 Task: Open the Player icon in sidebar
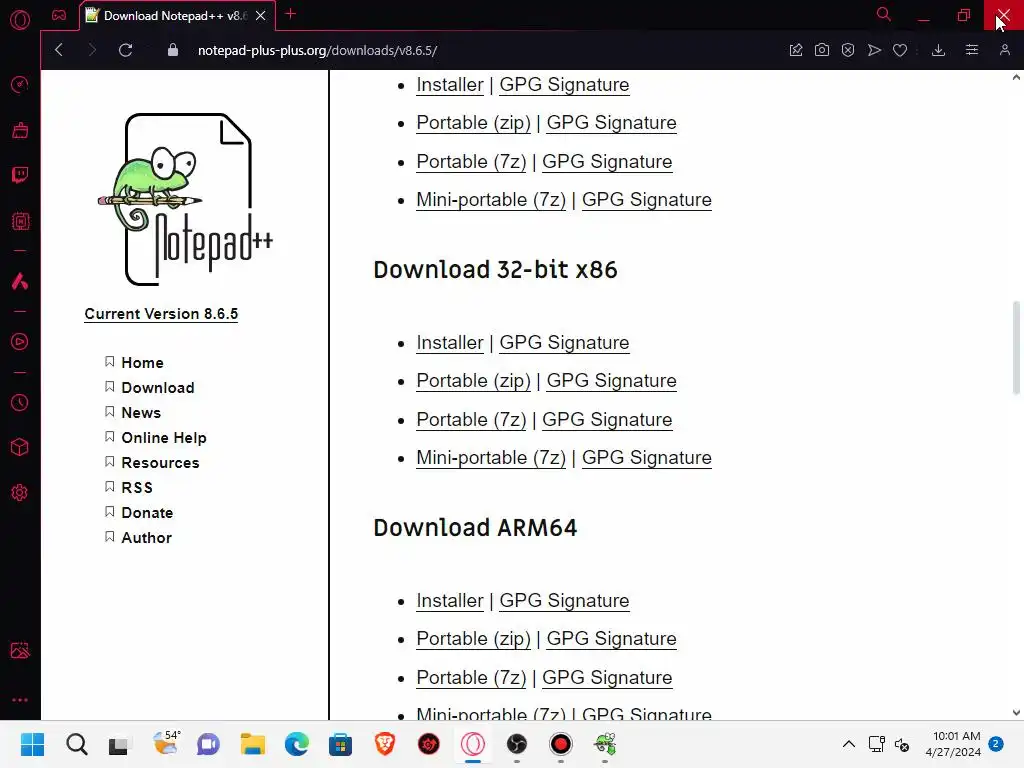point(20,342)
